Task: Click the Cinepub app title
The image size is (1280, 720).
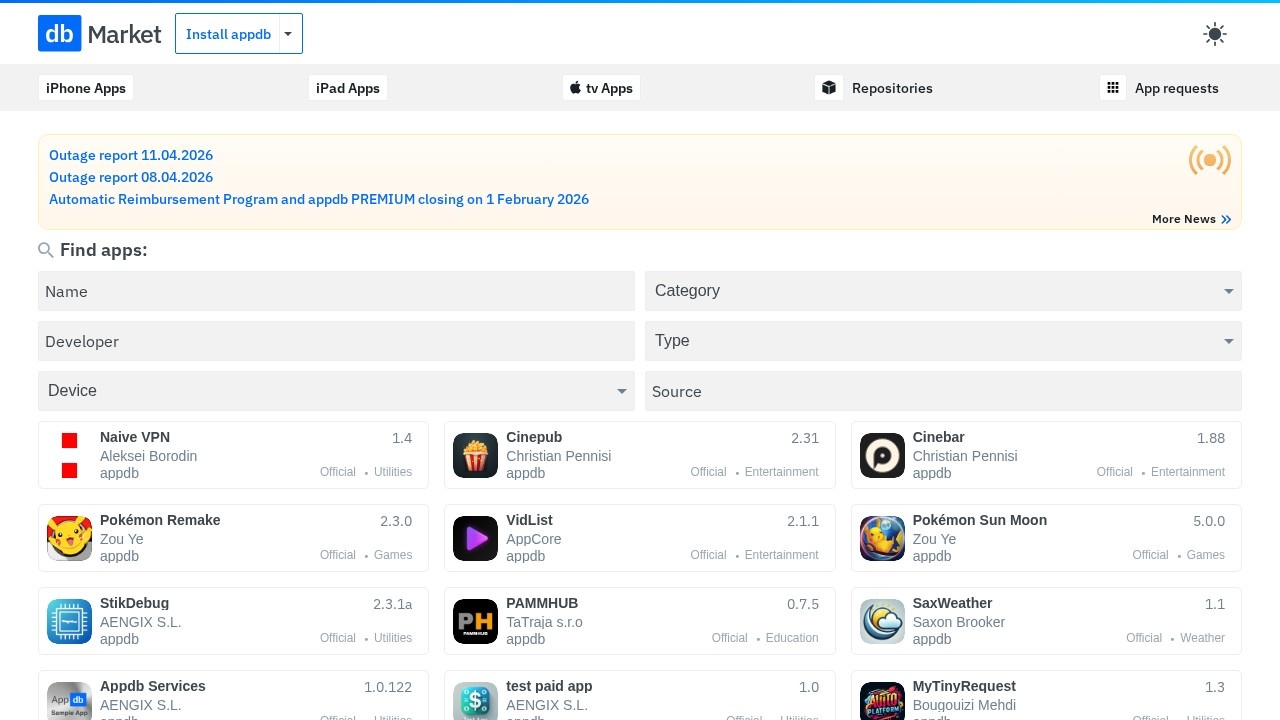Action: [534, 437]
